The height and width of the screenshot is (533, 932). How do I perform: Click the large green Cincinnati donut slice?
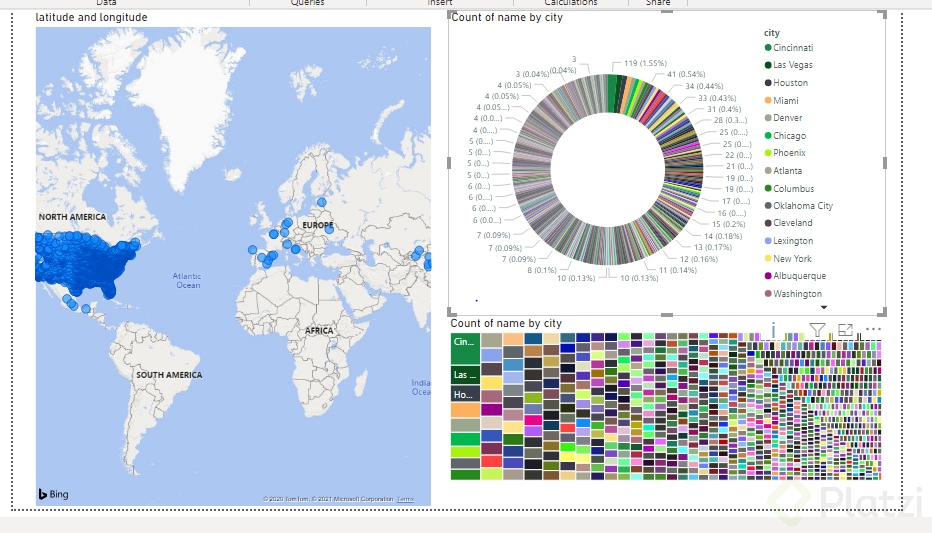[x=612, y=93]
